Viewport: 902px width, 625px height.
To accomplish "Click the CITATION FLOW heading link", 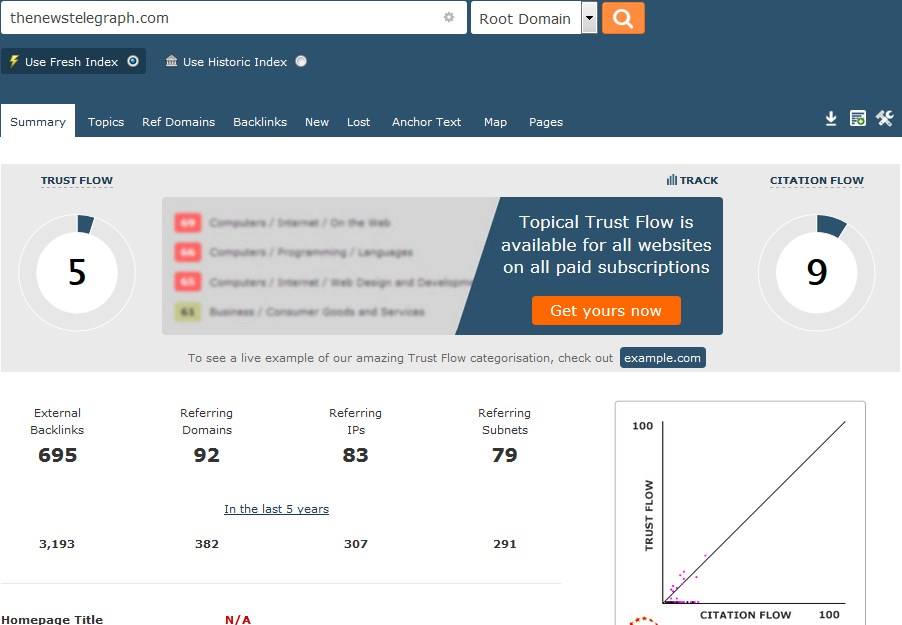I will pos(817,180).
